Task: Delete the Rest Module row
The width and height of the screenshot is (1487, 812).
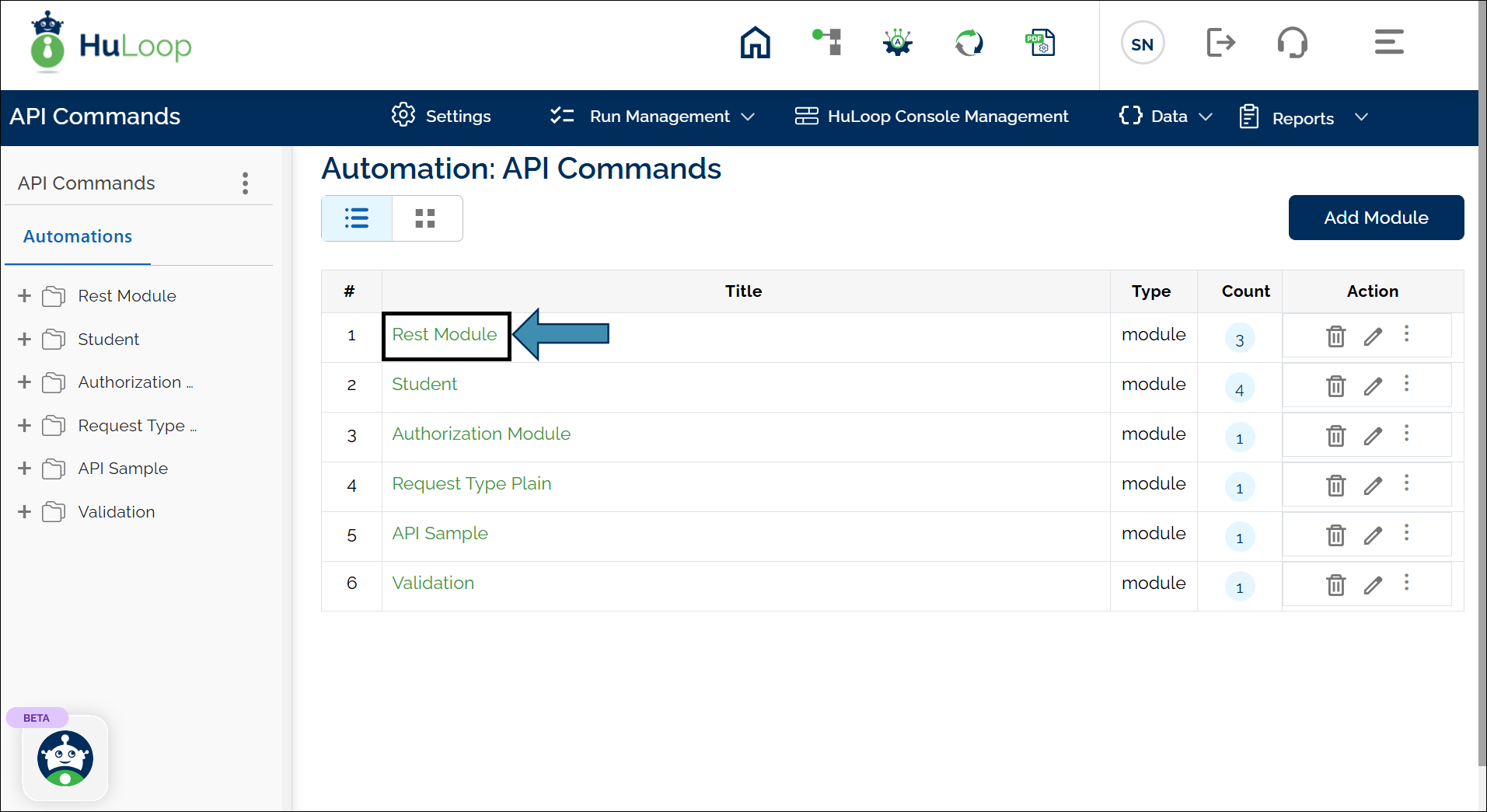Action: click(1335, 336)
